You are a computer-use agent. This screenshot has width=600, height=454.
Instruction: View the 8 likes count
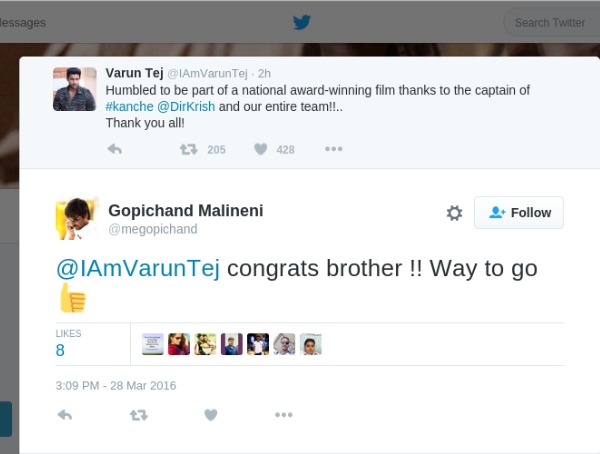pos(60,350)
